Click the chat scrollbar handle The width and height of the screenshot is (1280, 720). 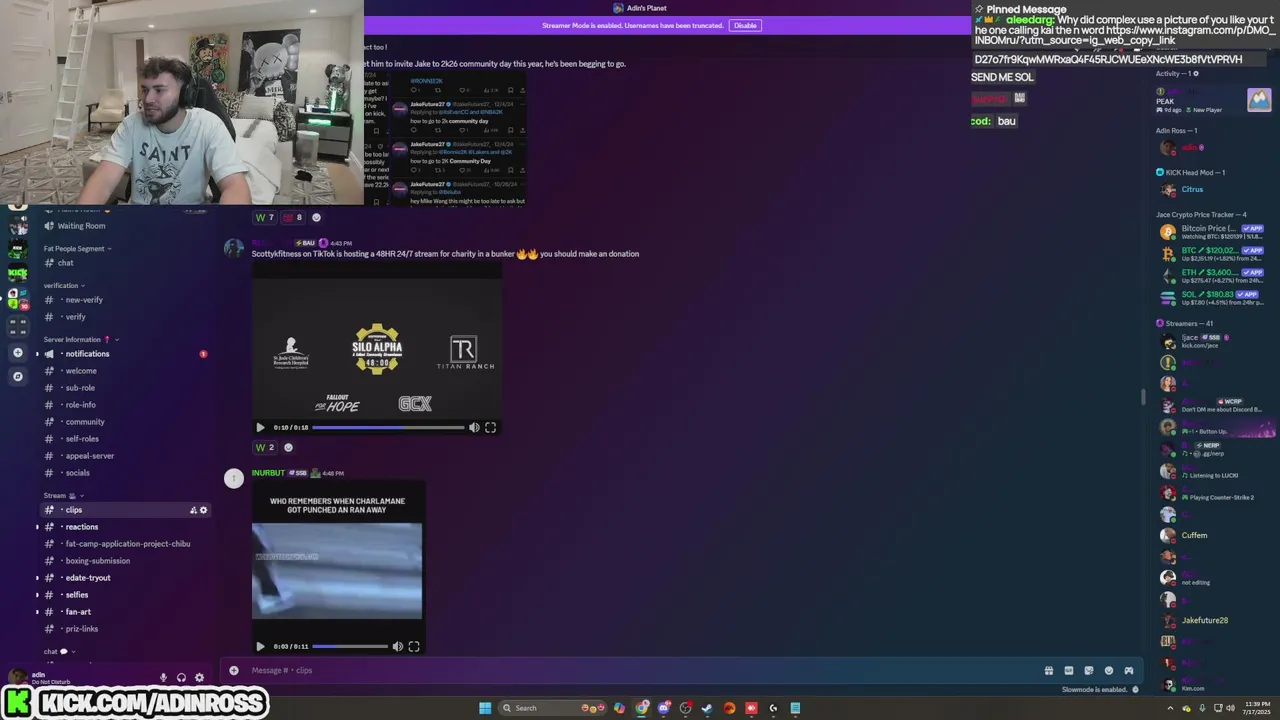coord(1143,397)
